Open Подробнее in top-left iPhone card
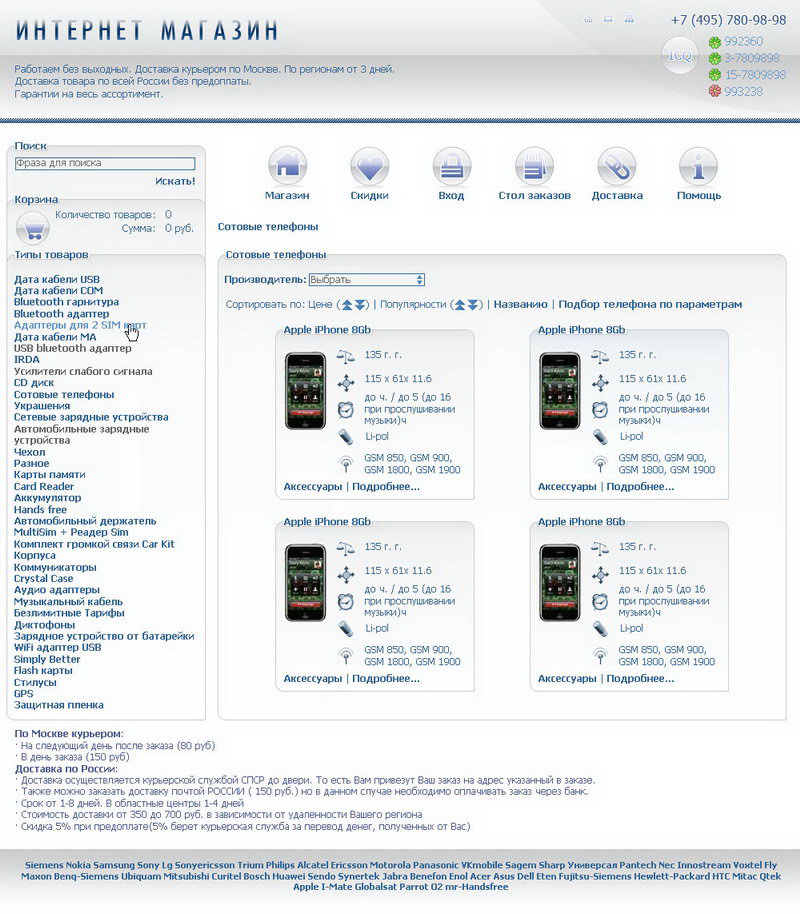800x914 pixels. [x=386, y=487]
